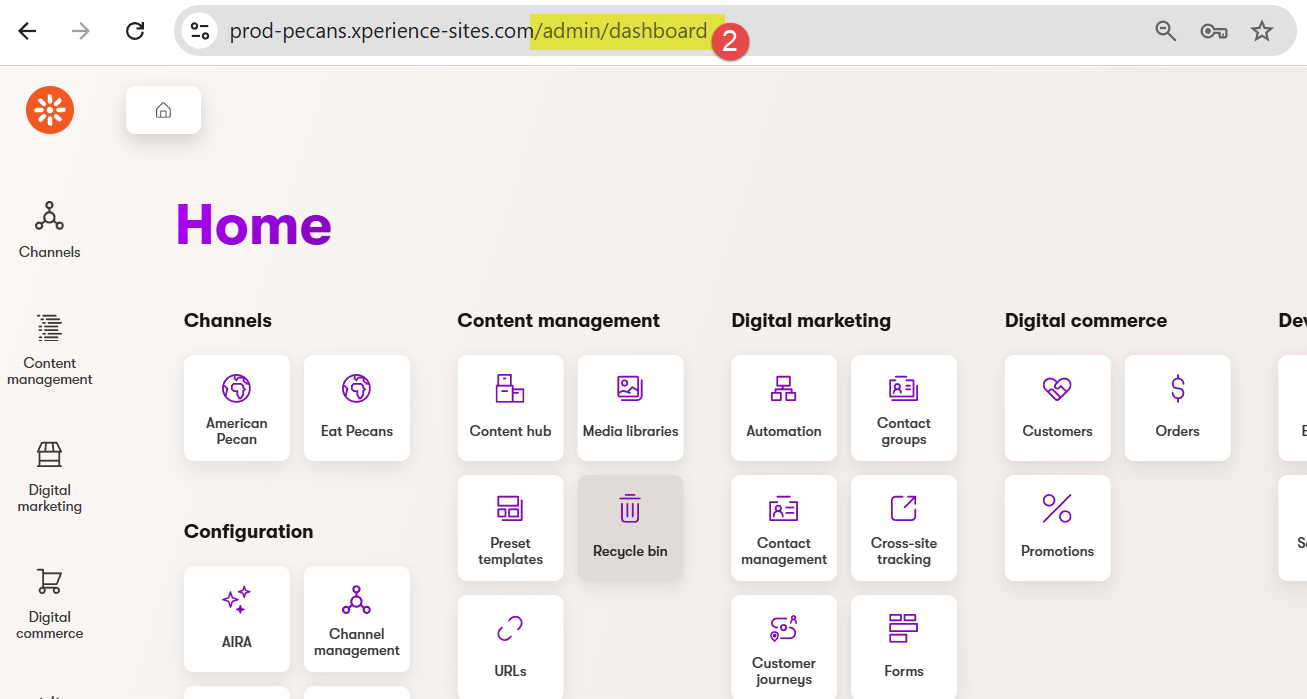The image size is (1307, 699).
Task: Open the Forms tile
Action: click(x=904, y=647)
